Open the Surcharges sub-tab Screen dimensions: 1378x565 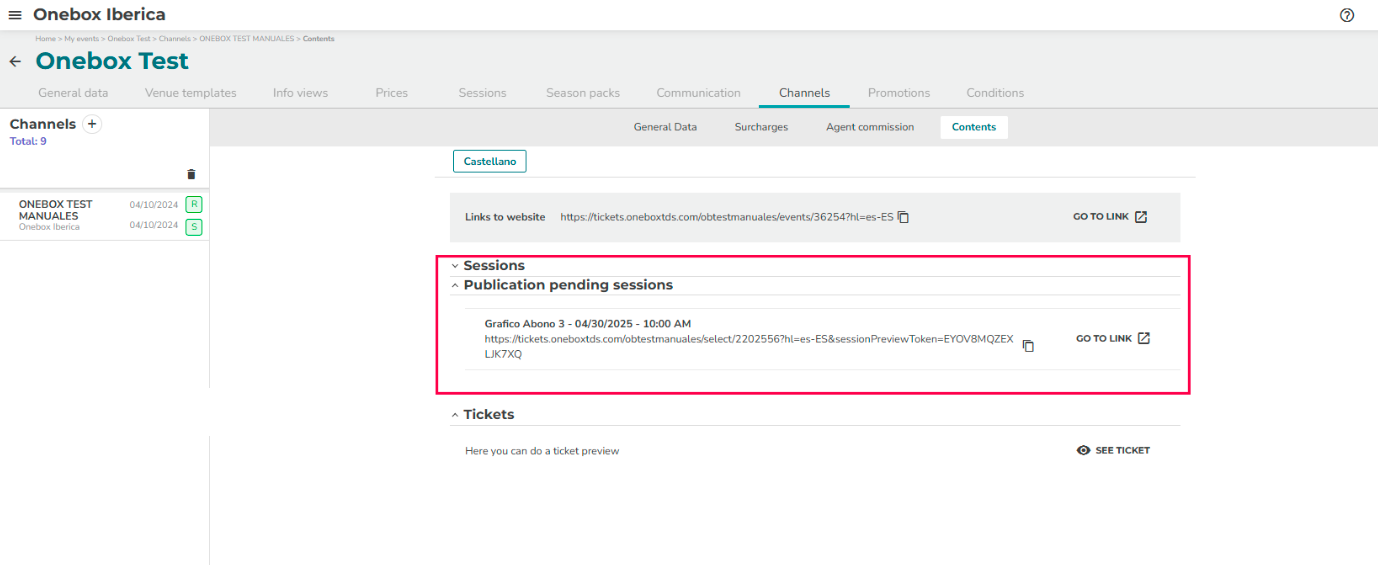[x=761, y=127]
